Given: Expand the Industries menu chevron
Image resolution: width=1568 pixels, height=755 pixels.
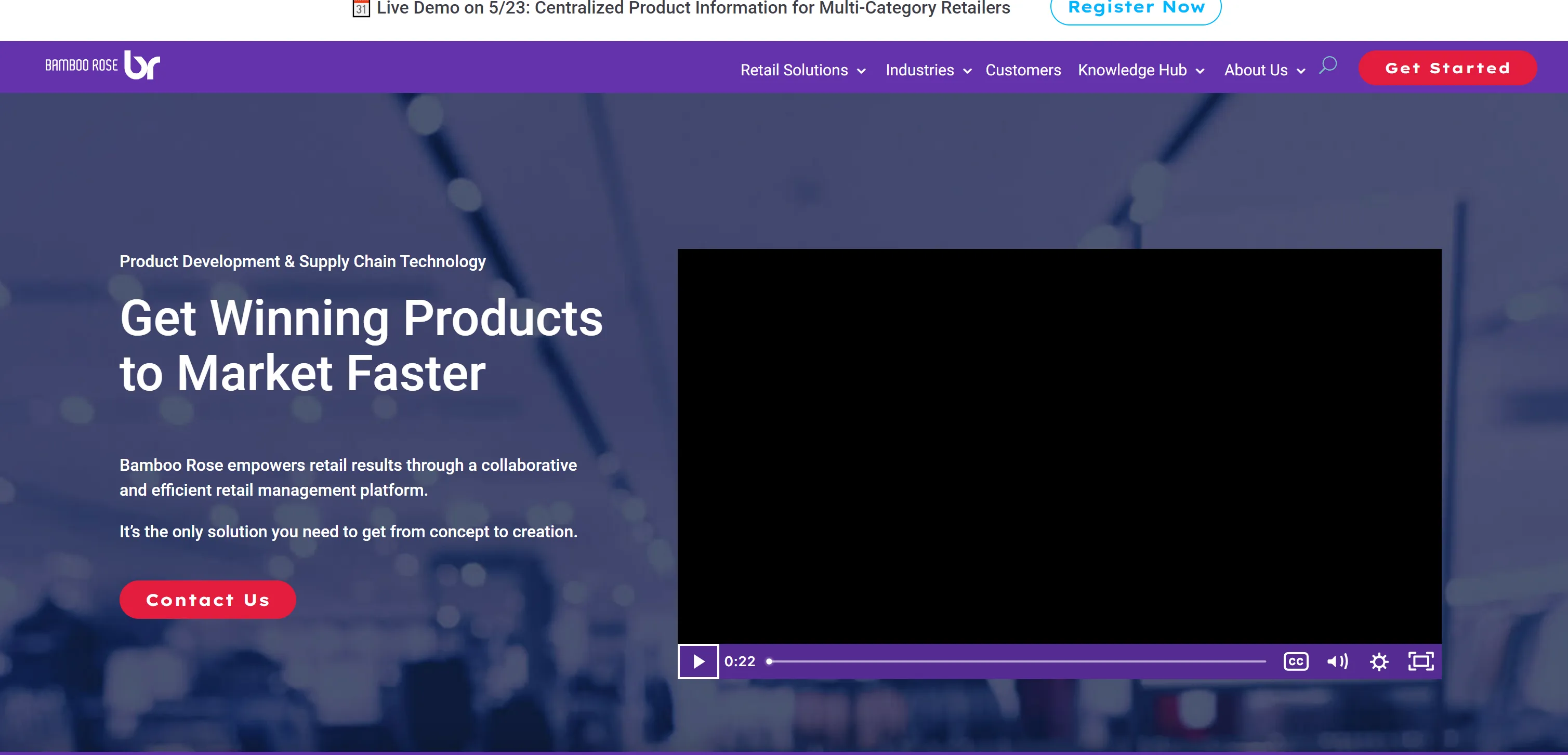Looking at the screenshot, I should tap(967, 71).
